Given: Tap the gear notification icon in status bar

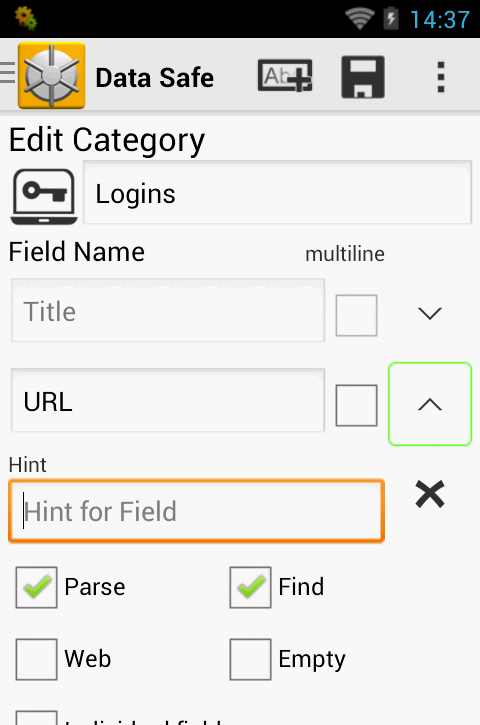Looking at the screenshot, I should click(26, 18).
